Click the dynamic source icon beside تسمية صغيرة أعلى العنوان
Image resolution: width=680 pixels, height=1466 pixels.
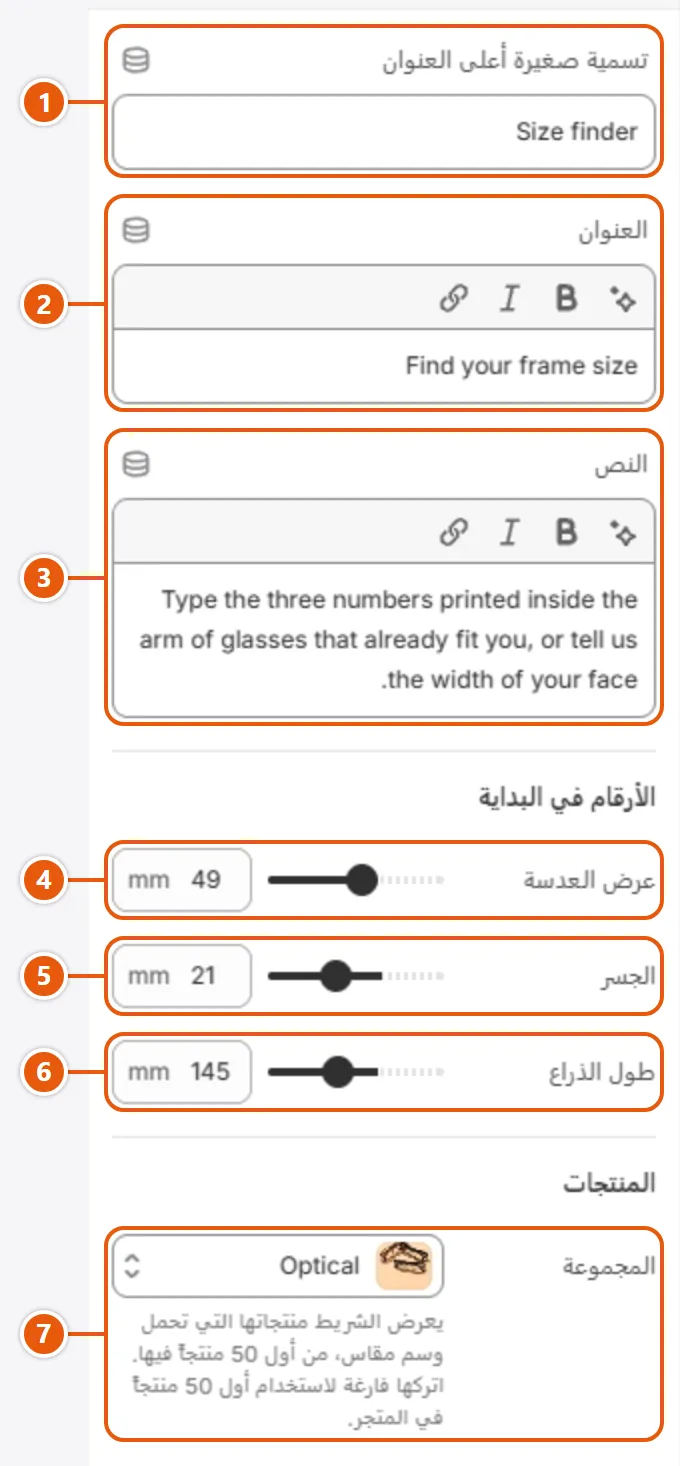pos(136,61)
